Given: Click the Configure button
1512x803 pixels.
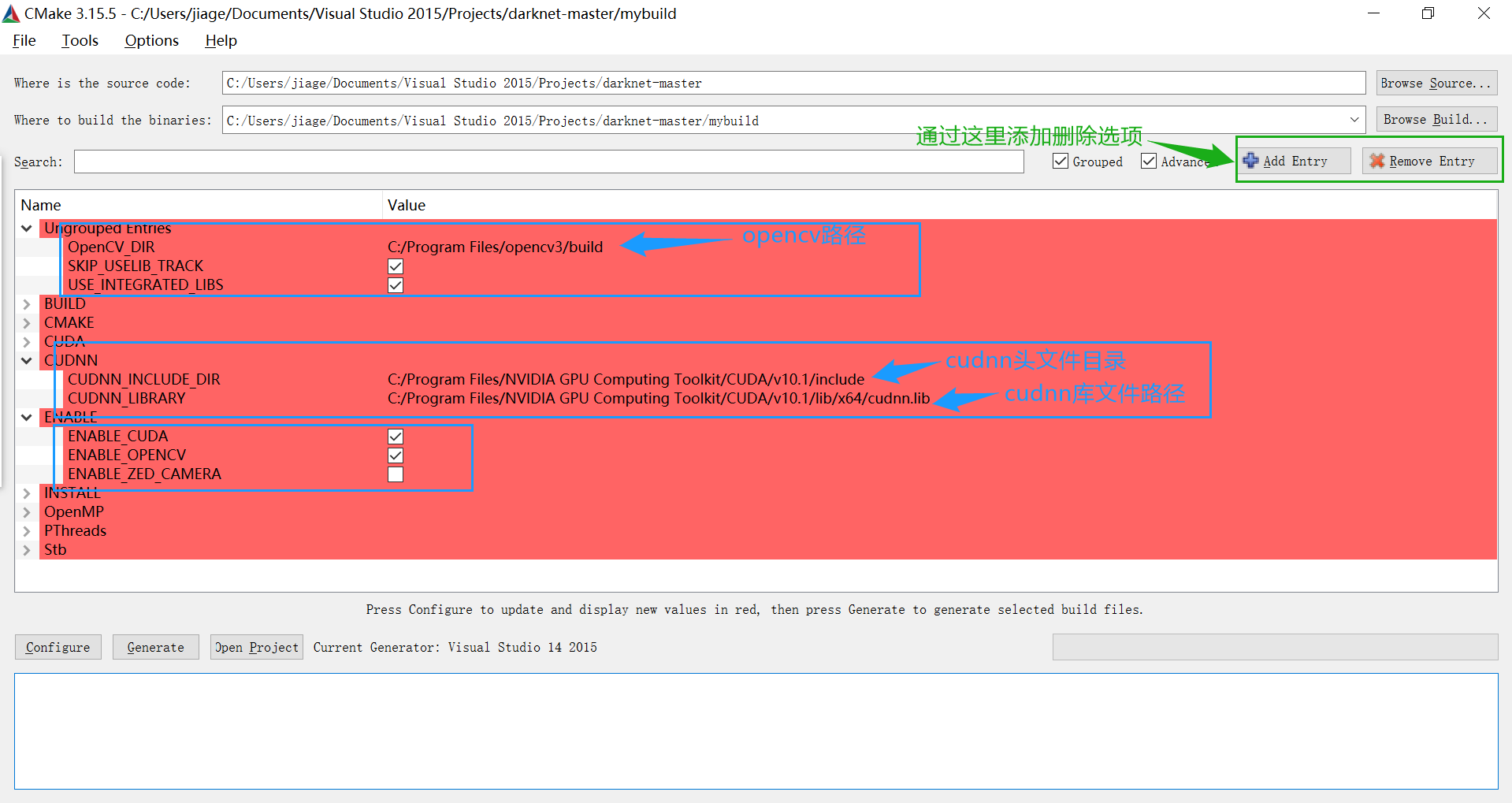Looking at the screenshot, I should (58, 647).
